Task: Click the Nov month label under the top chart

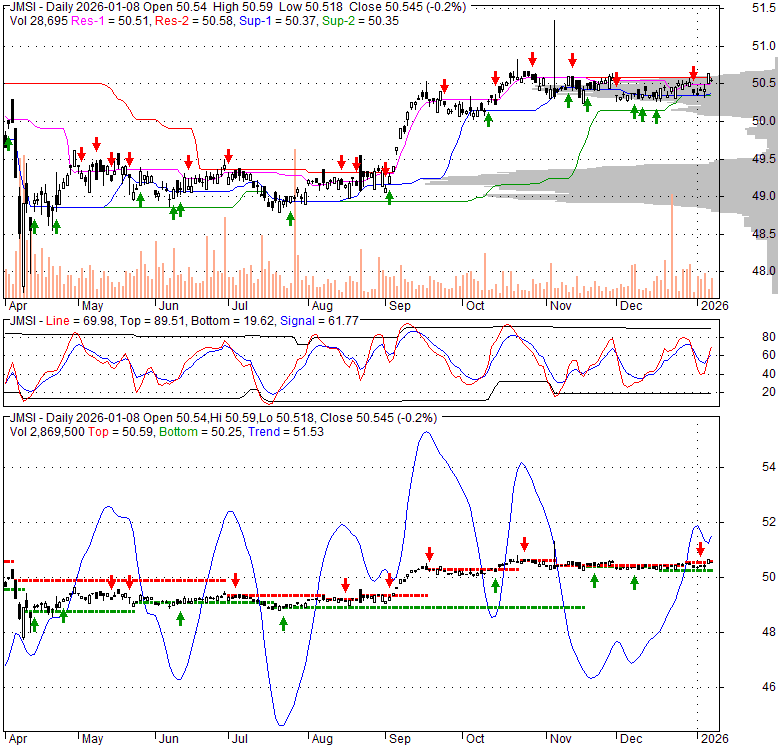Action: (x=561, y=306)
